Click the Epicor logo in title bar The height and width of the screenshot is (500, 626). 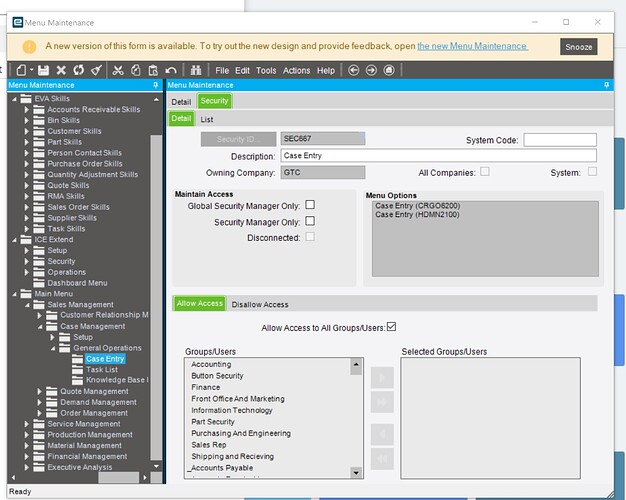point(18,22)
